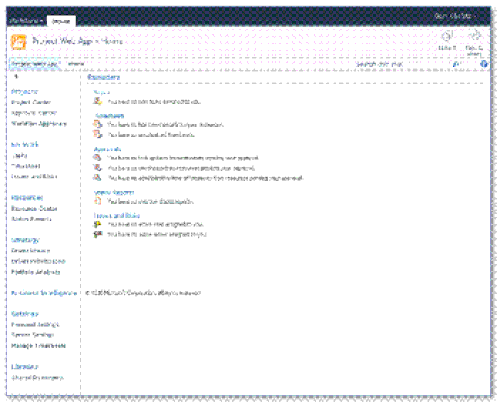The height and width of the screenshot is (405, 500).
Task: Open the Resource Center link
Action: (34, 209)
